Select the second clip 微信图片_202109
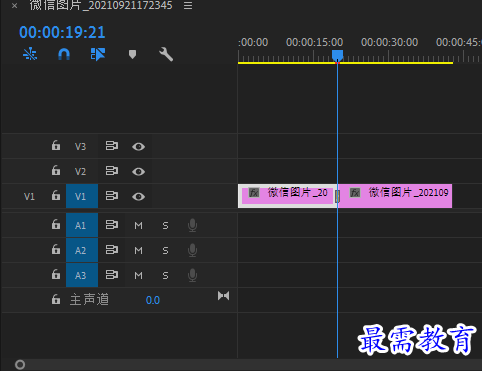The width and height of the screenshot is (482, 371). (395, 196)
